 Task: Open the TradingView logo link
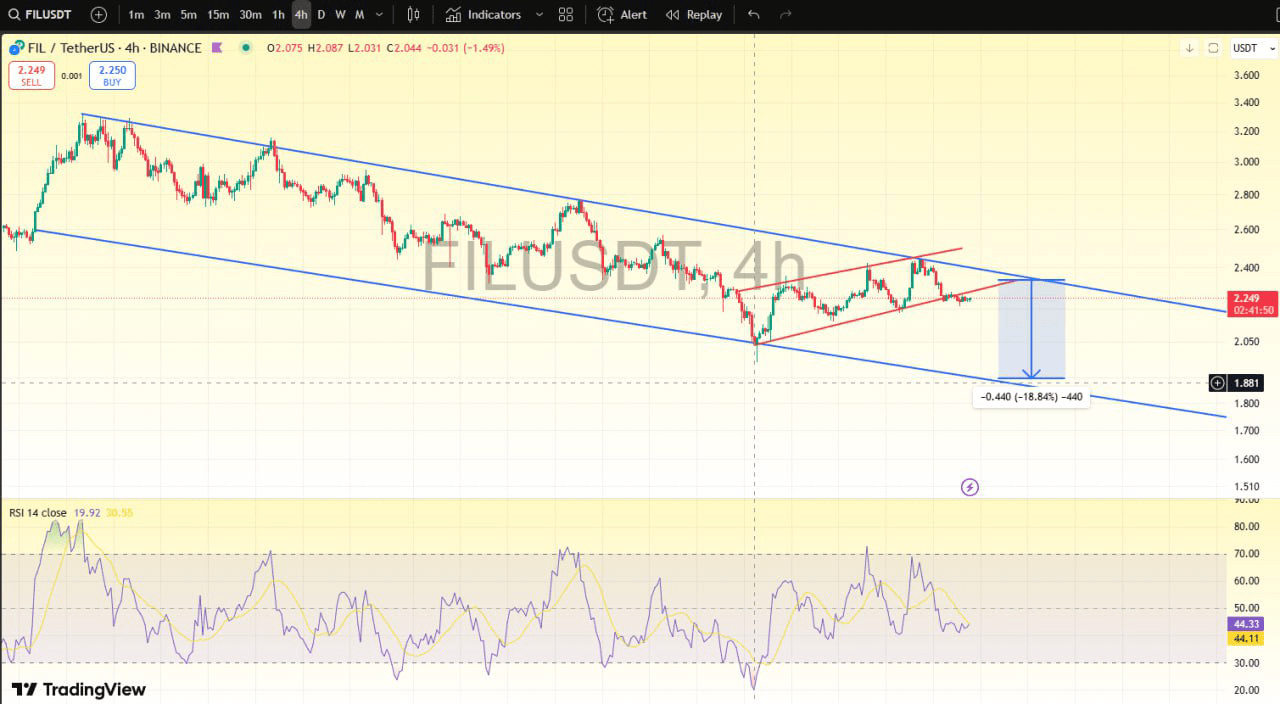[x=79, y=690]
